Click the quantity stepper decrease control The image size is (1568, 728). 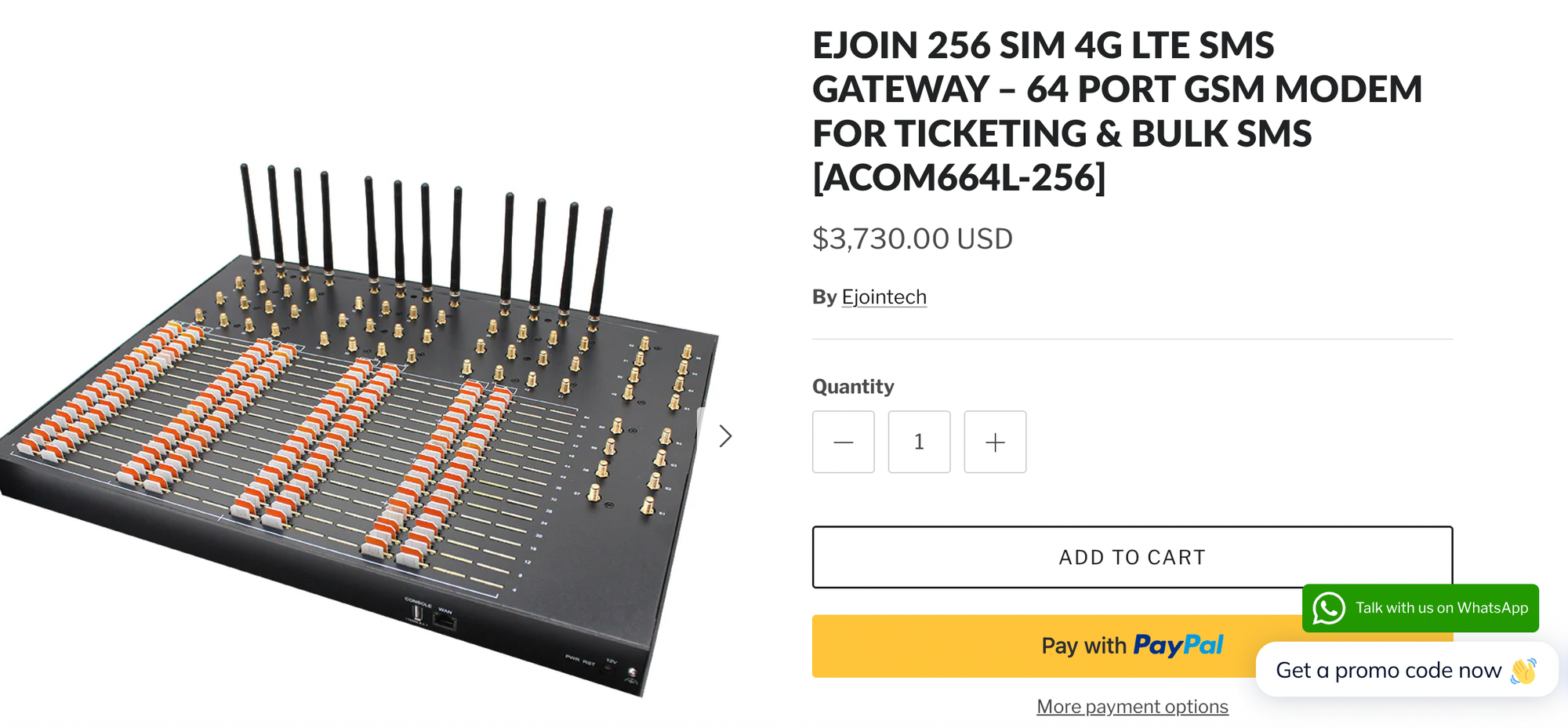click(x=843, y=442)
